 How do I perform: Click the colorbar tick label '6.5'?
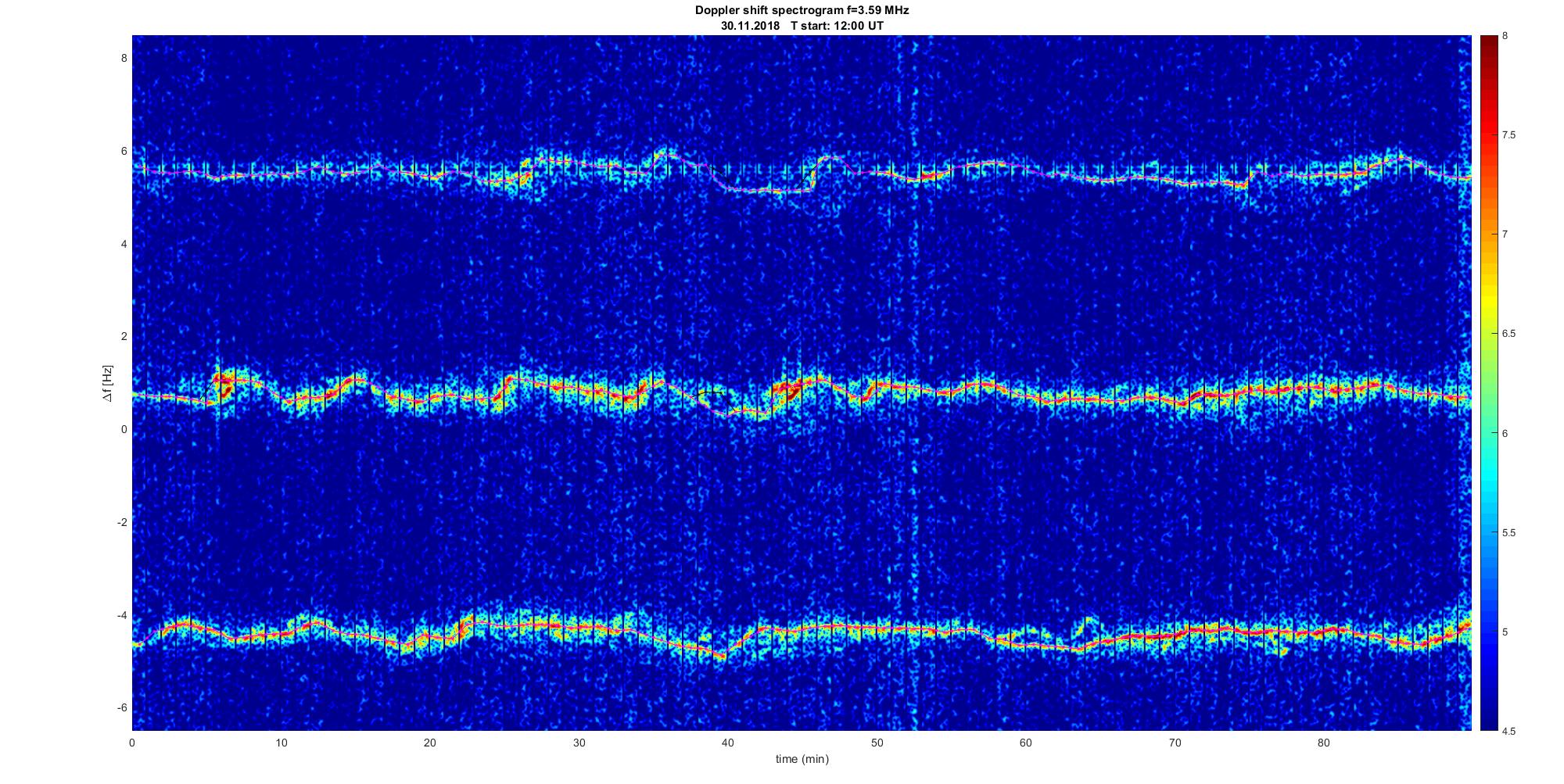pos(1509,334)
